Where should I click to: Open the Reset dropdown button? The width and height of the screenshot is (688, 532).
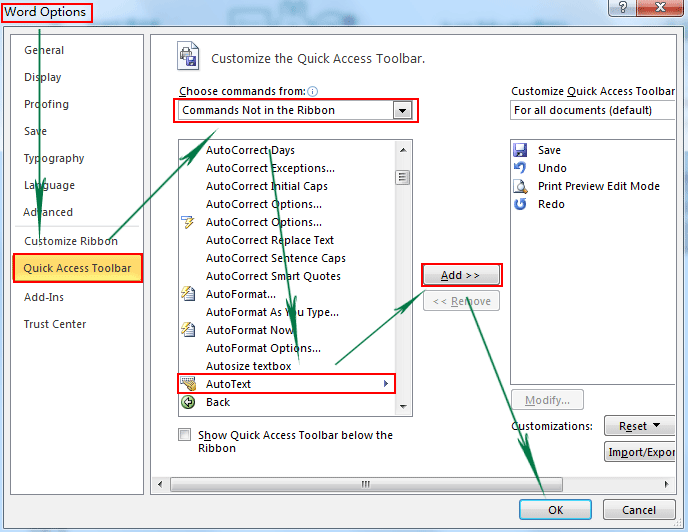coord(639,426)
